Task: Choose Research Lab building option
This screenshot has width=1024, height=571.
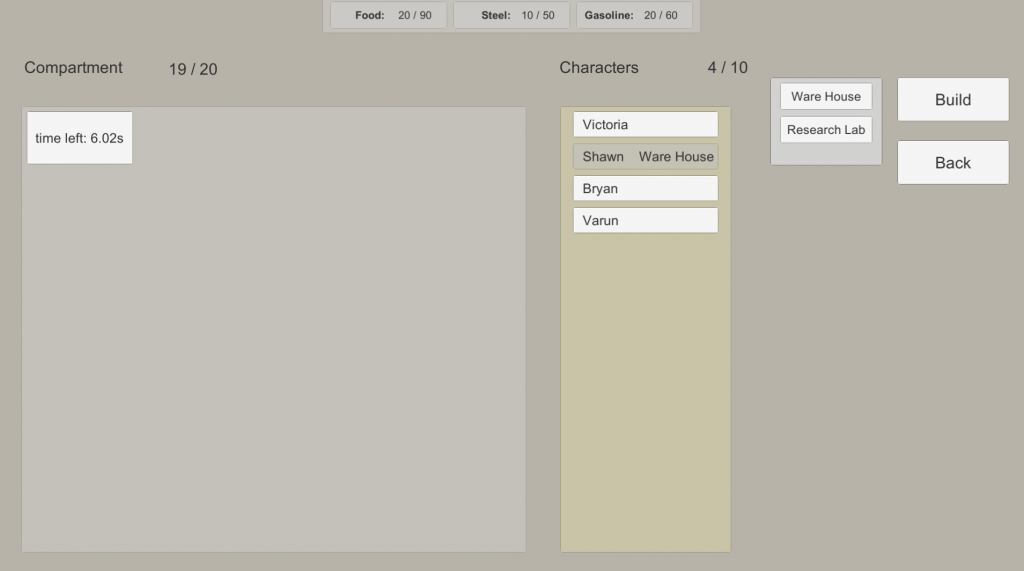Action: (x=826, y=129)
